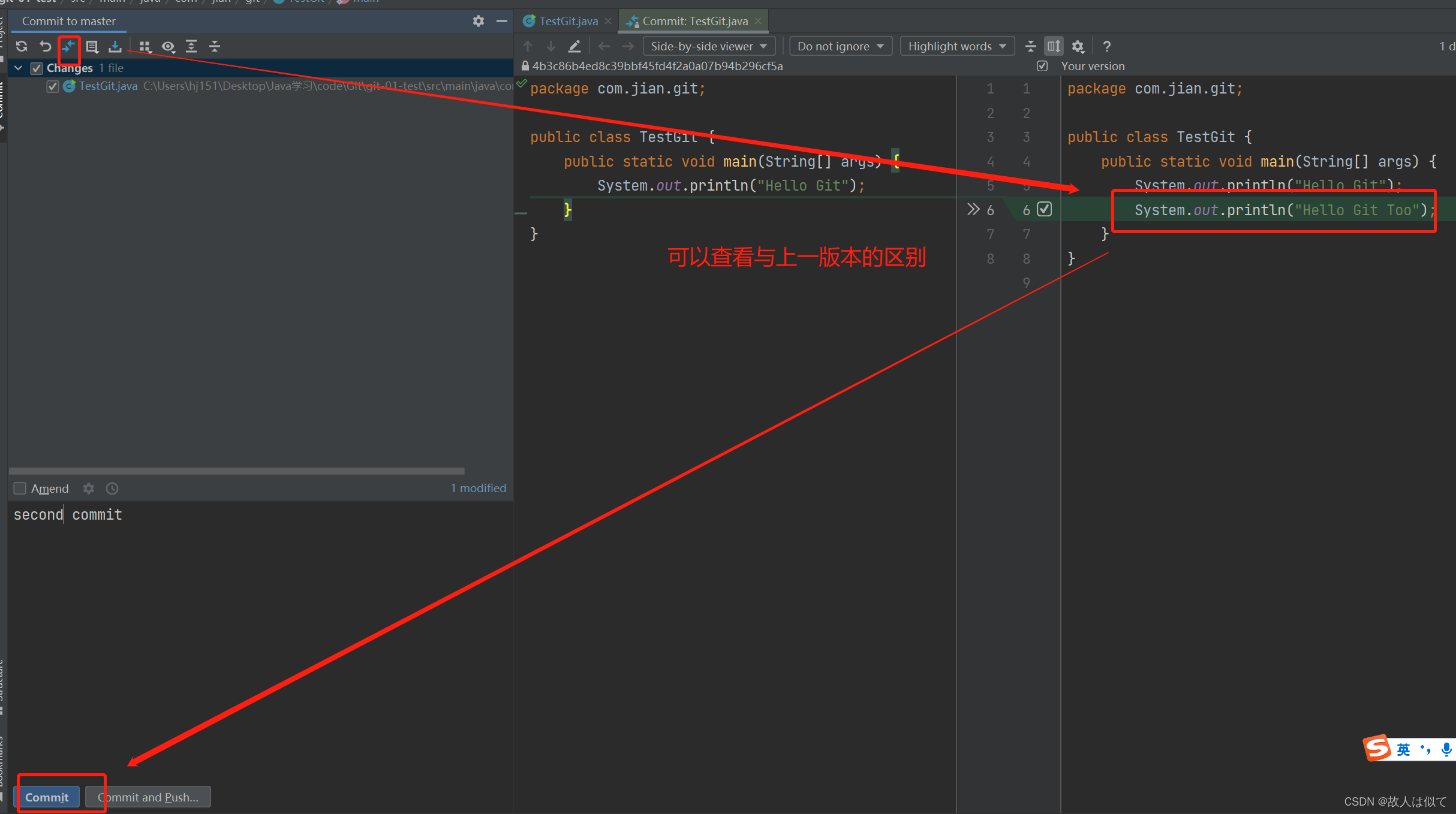Click the 1 modified link
The image size is (1456, 814).
479,488
